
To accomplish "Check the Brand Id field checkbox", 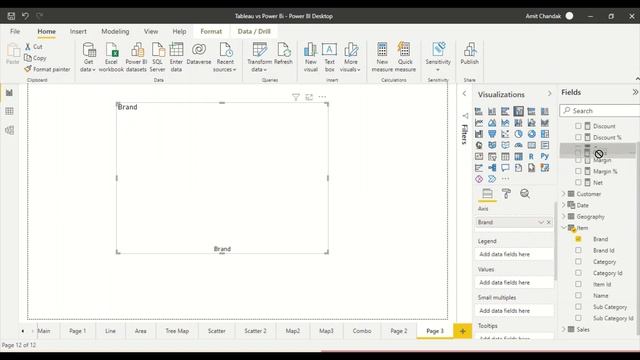I will coord(578,250).
